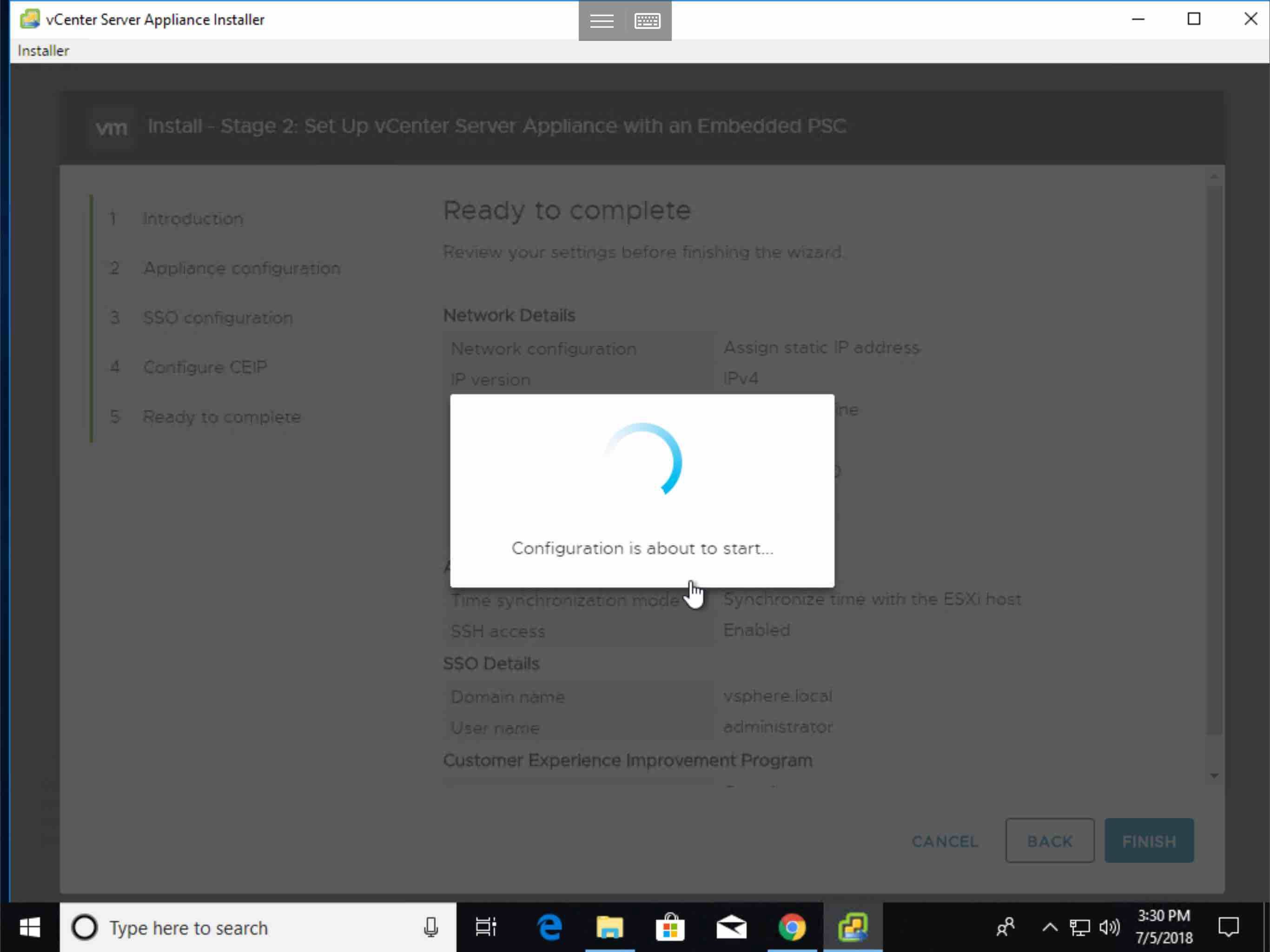Image resolution: width=1270 pixels, height=952 pixels.
Task: Open File Explorer from the taskbar
Action: pos(610,927)
